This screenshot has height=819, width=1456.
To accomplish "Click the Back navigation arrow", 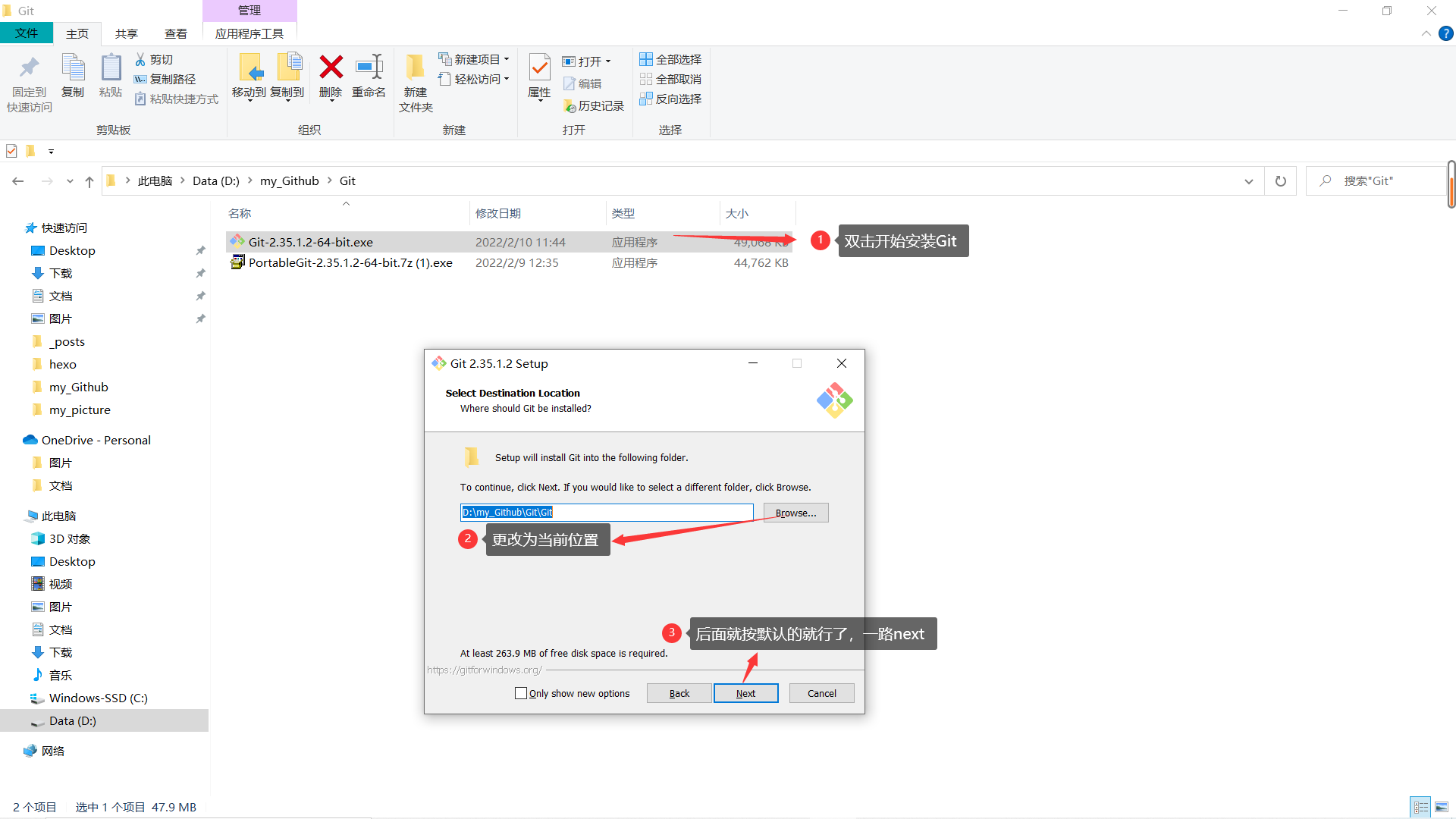I will [x=18, y=181].
